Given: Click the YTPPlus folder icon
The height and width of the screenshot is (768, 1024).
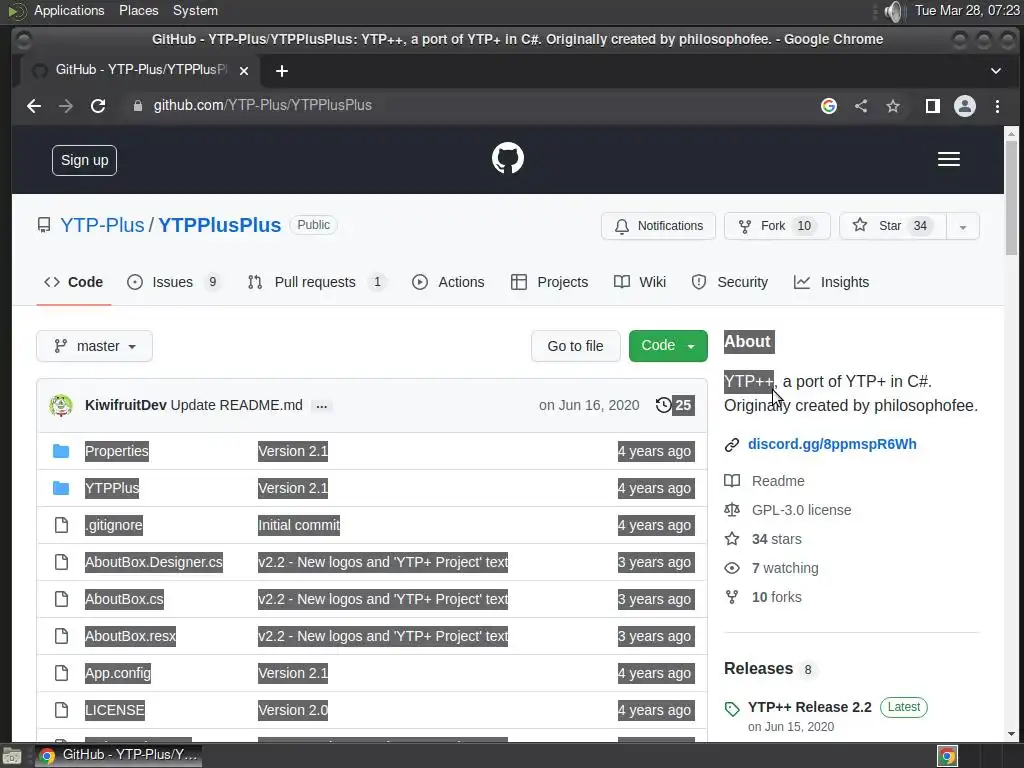Looking at the screenshot, I should 61,488.
